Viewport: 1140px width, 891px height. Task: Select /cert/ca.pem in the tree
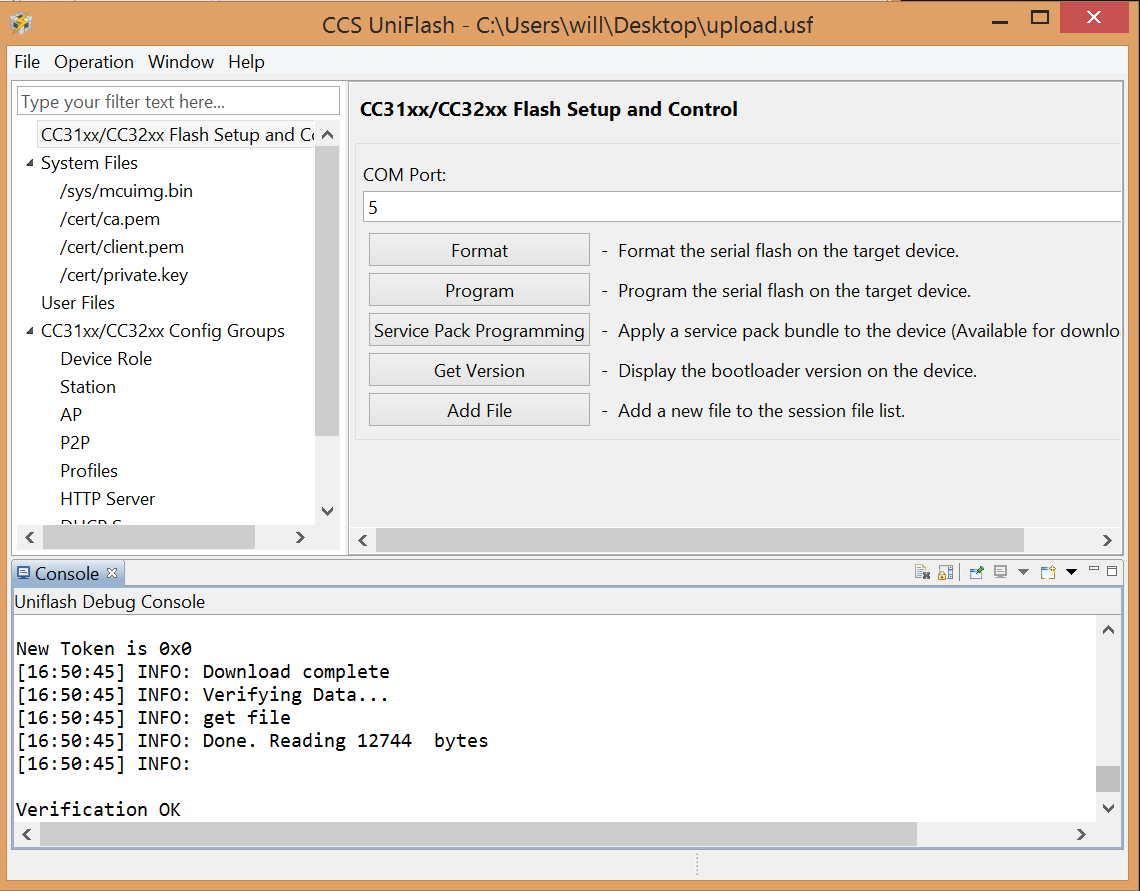(x=110, y=219)
